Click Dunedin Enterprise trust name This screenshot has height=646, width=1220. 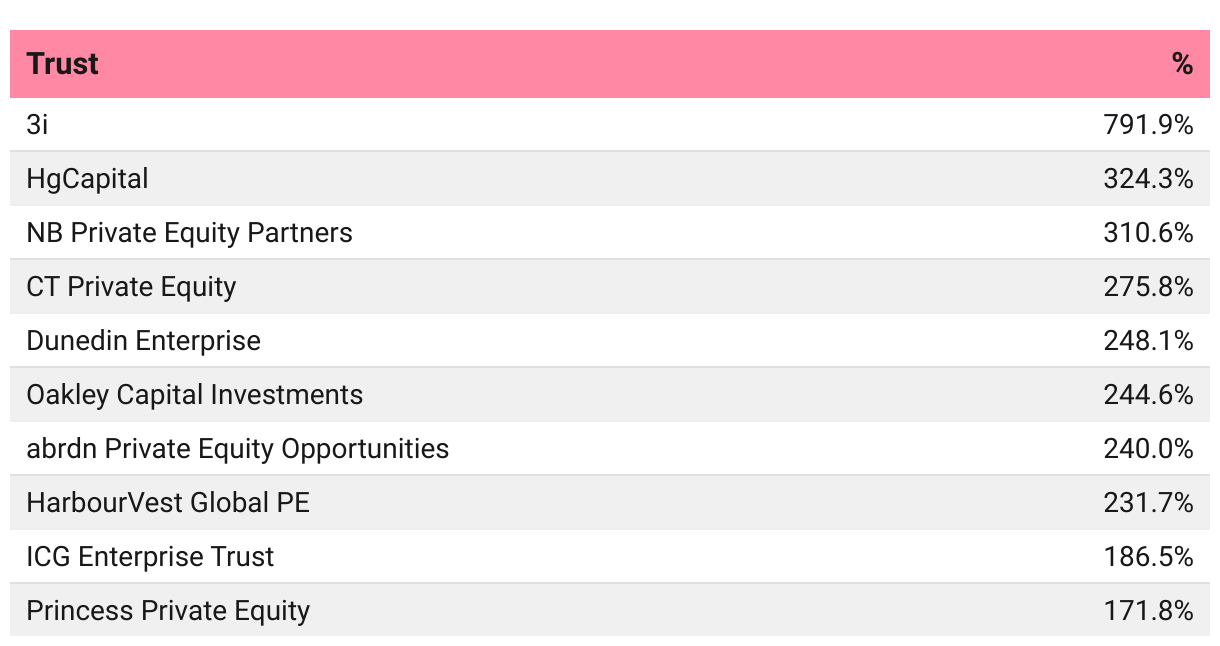143,341
